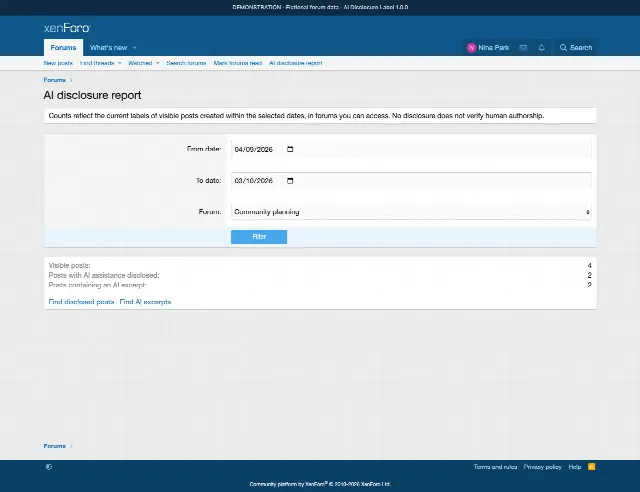
Task: Open the conversations envelope icon
Action: [523, 48]
